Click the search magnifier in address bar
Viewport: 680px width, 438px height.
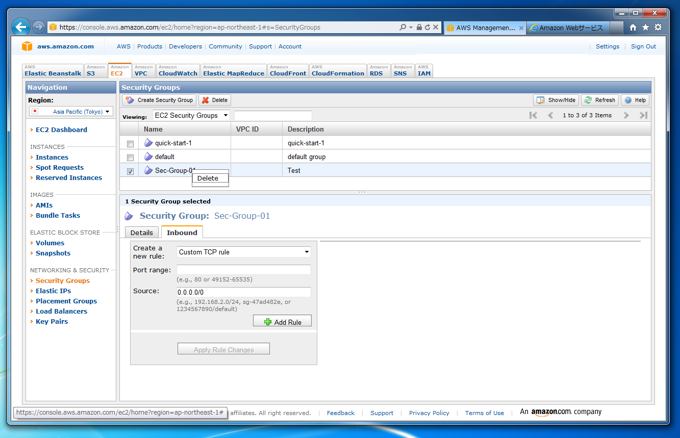(402, 27)
